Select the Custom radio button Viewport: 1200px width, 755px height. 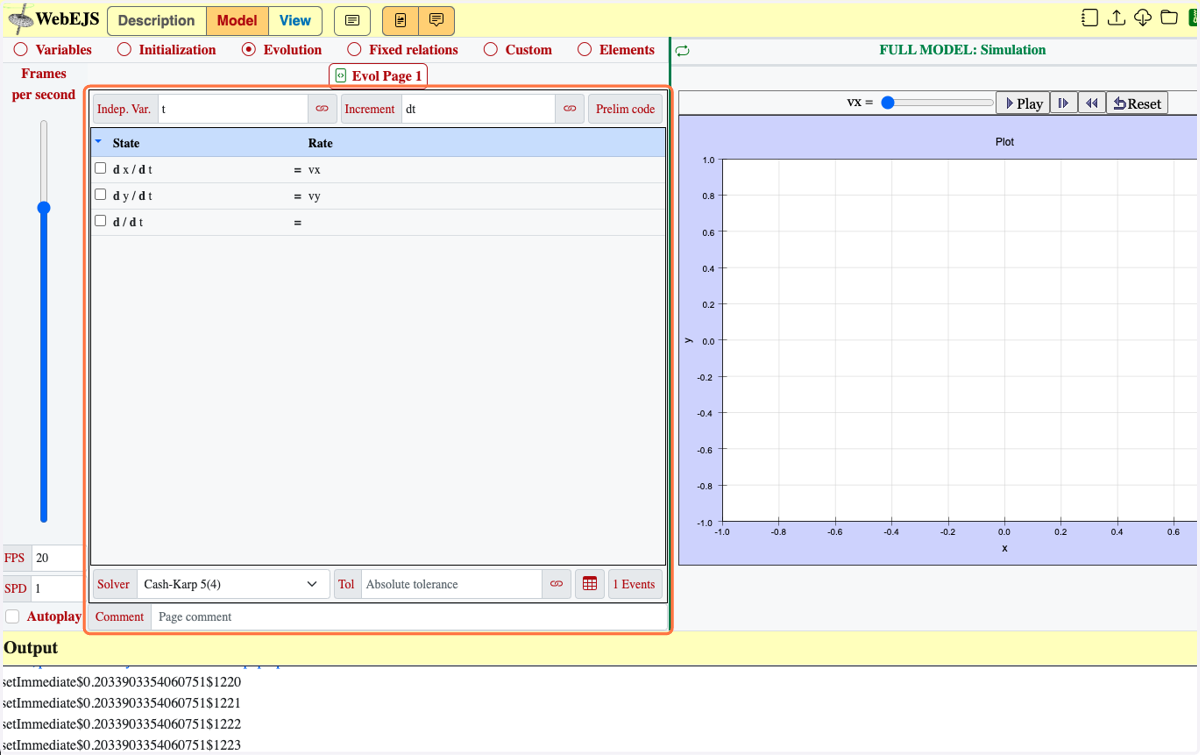490,49
